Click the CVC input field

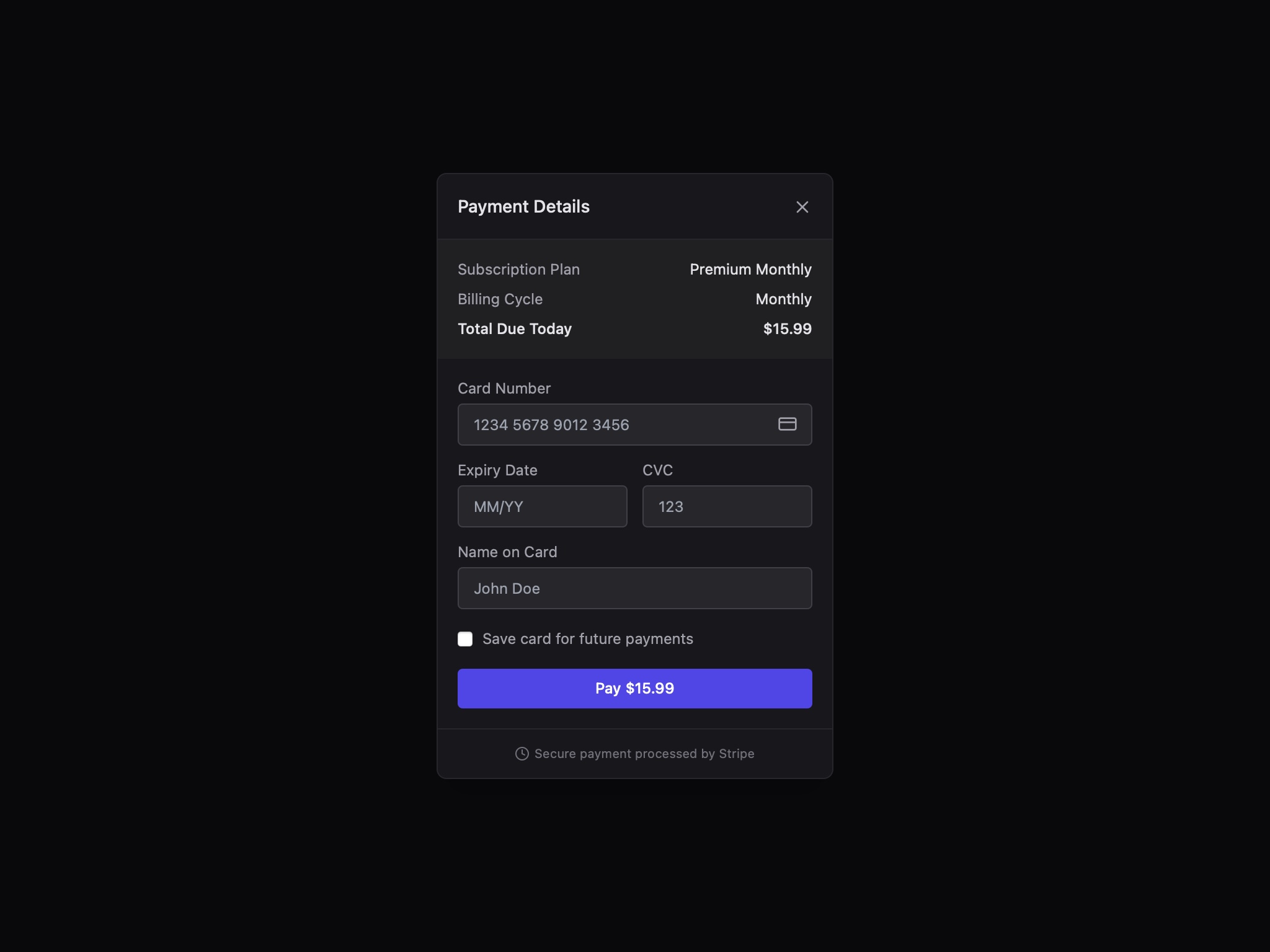click(x=727, y=506)
